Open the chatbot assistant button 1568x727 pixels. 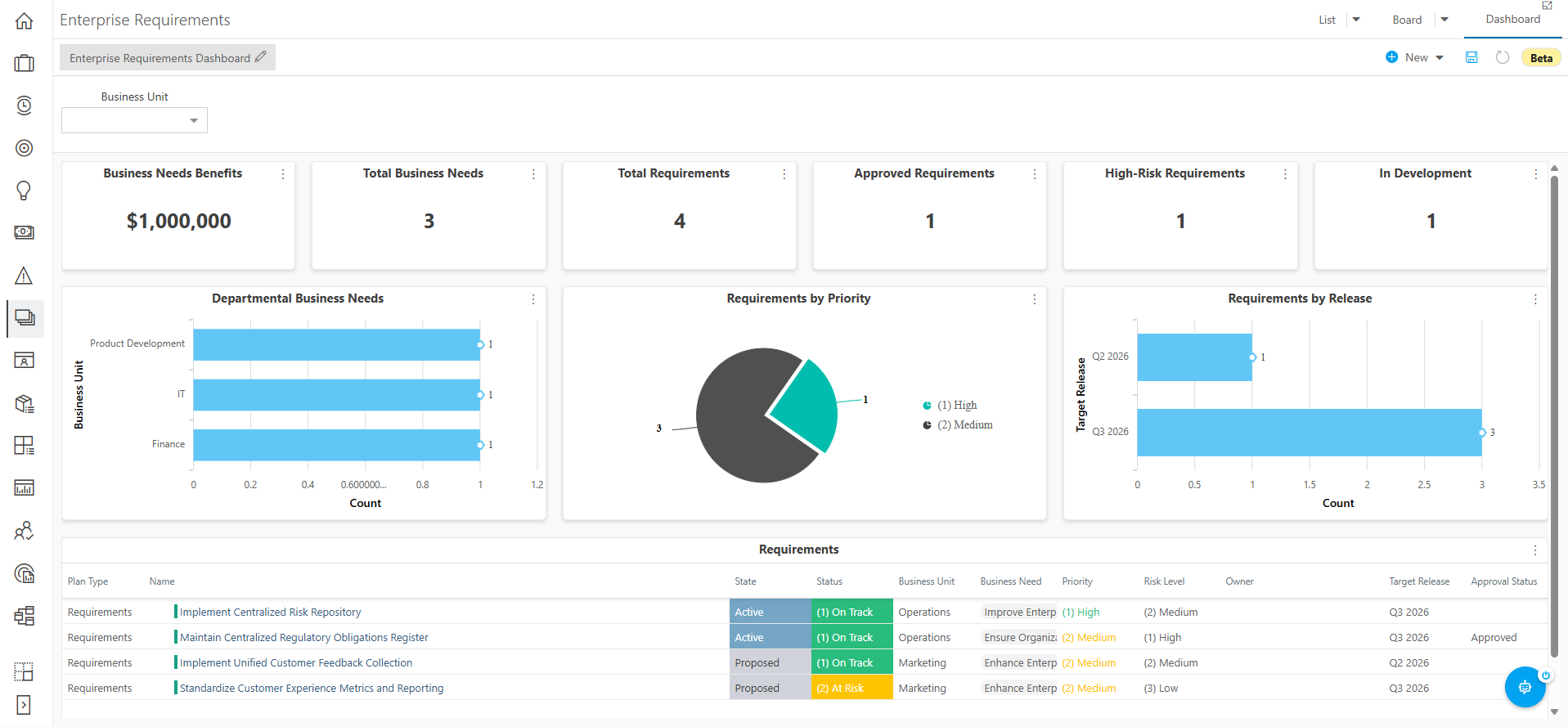[x=1525, y=687]
